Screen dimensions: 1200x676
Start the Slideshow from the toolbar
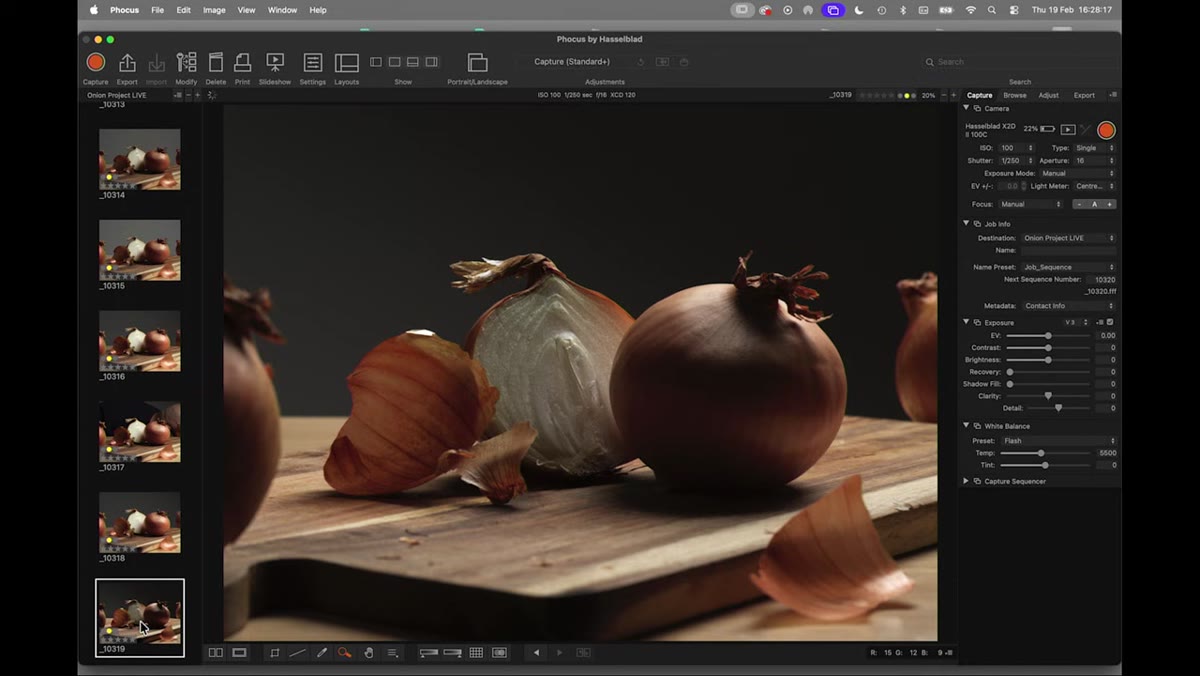coord(275,63)
